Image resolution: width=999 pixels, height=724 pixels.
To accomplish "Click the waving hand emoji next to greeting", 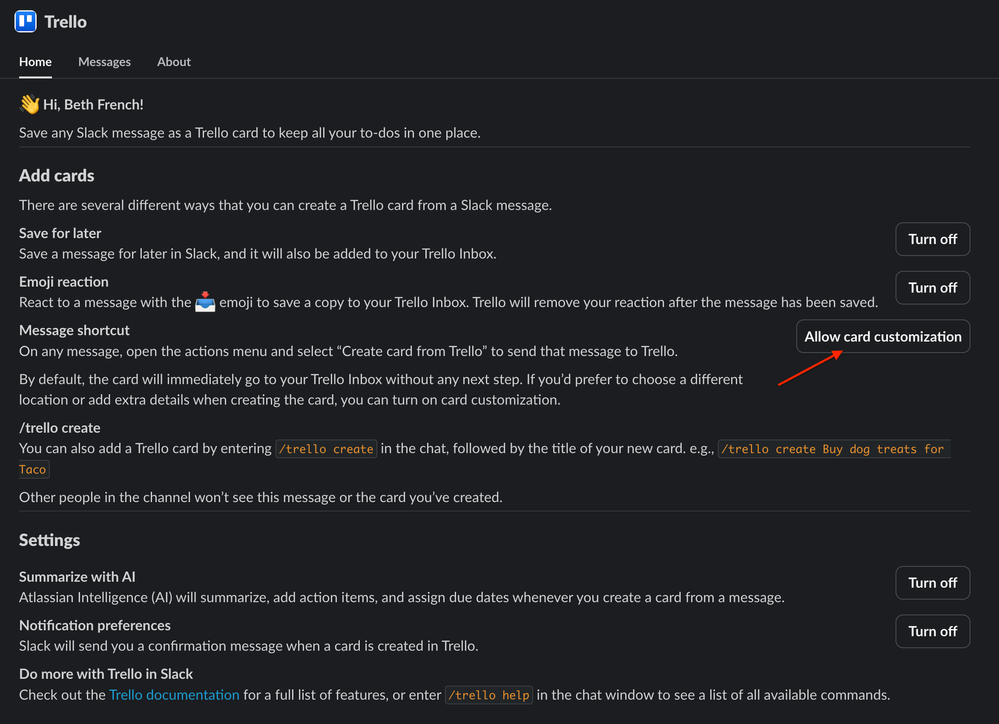I will pos(26,102).
